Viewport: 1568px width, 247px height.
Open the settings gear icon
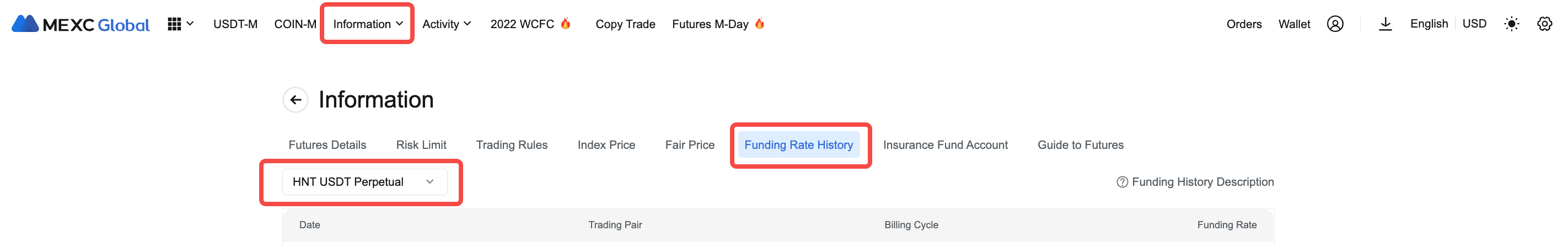click(1544, 24)
